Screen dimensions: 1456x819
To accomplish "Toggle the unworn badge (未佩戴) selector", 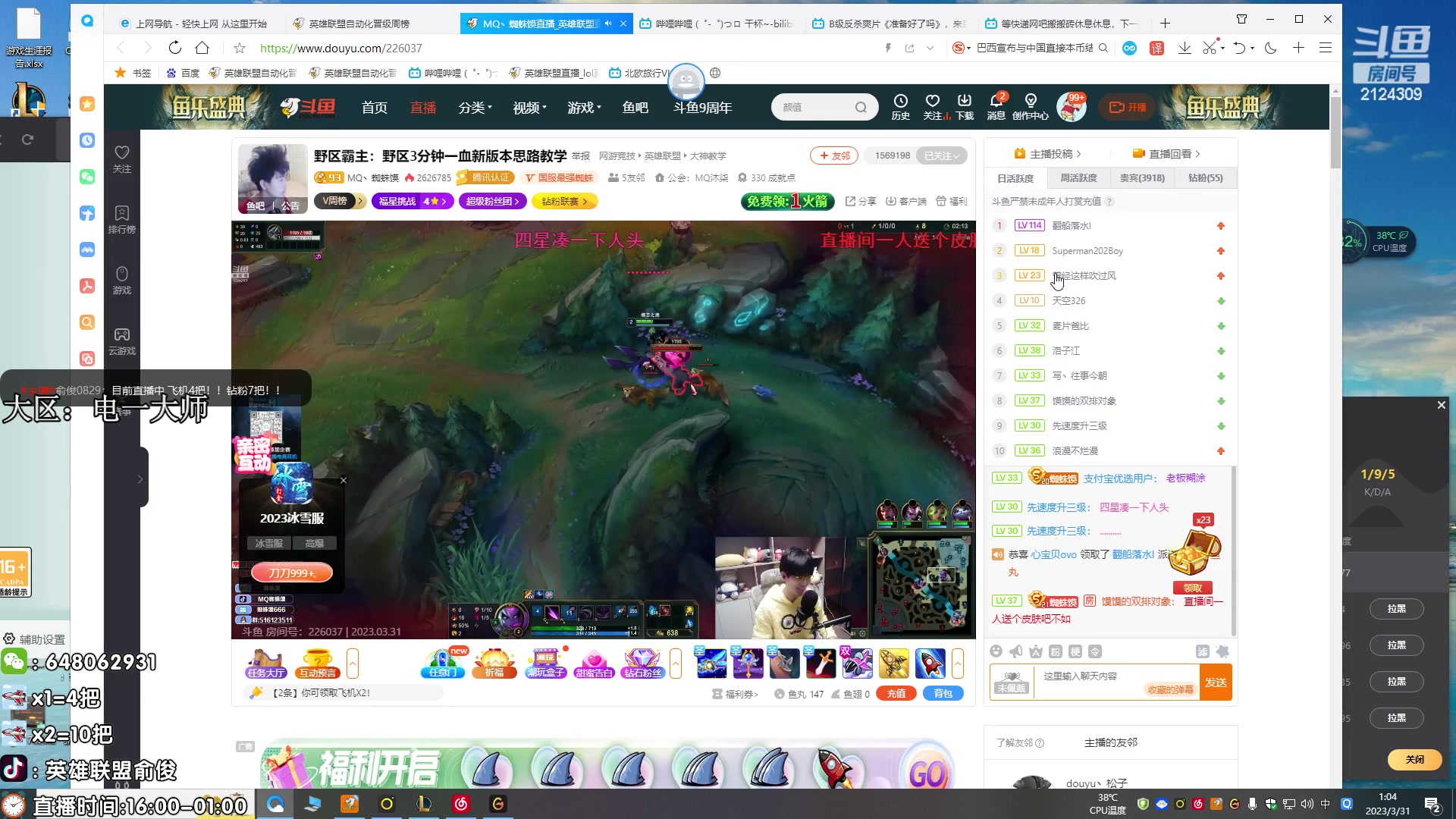I will [1012, 682].
